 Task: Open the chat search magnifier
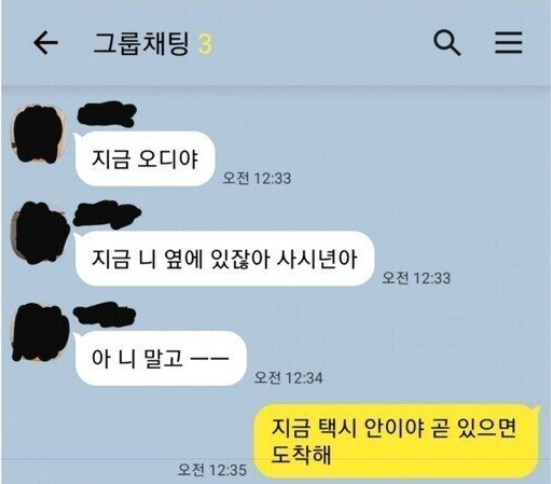click(447, 43)
